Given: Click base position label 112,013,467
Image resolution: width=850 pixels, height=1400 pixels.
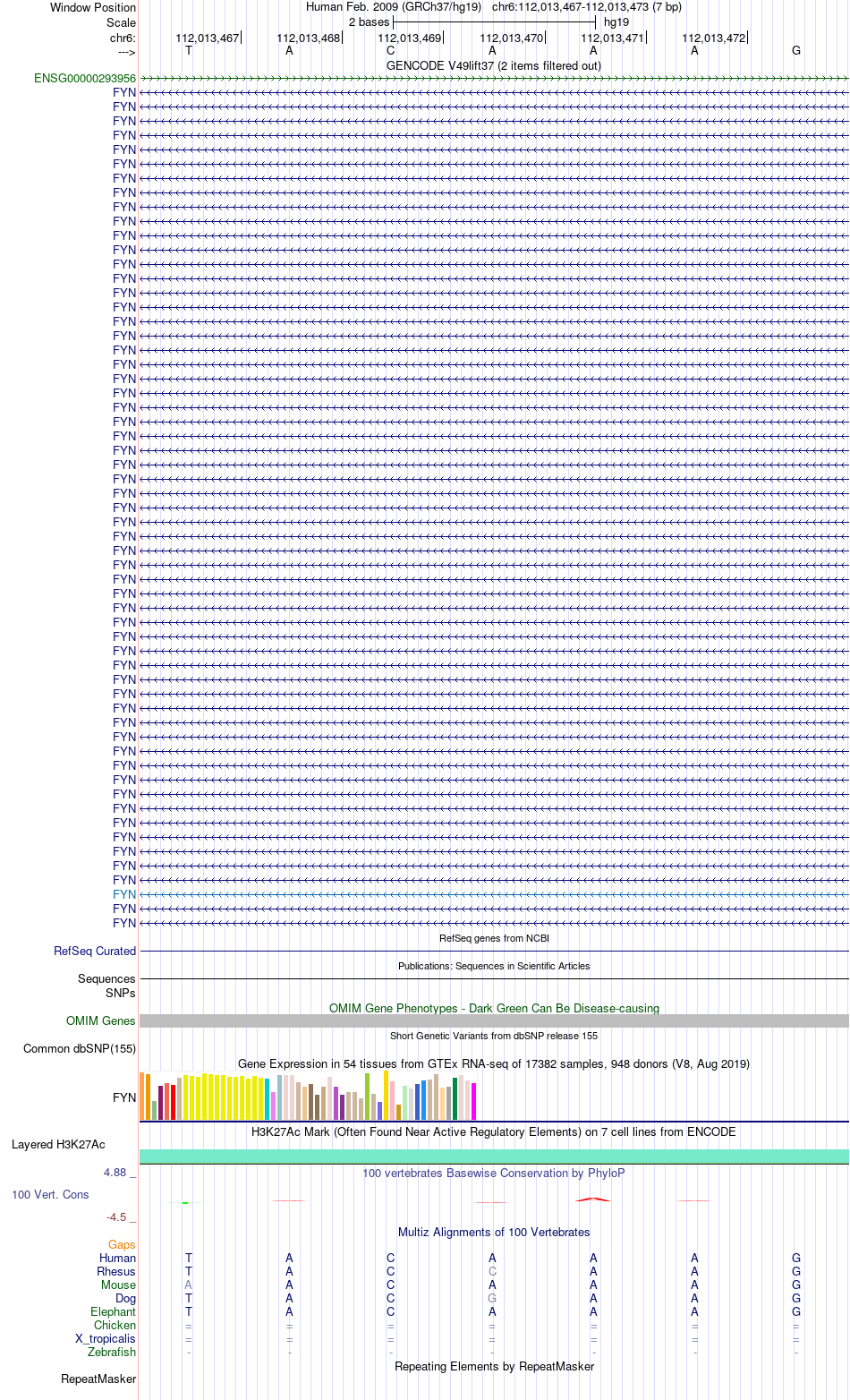Looking at the screenshot, I should click(x=208, y=38).
